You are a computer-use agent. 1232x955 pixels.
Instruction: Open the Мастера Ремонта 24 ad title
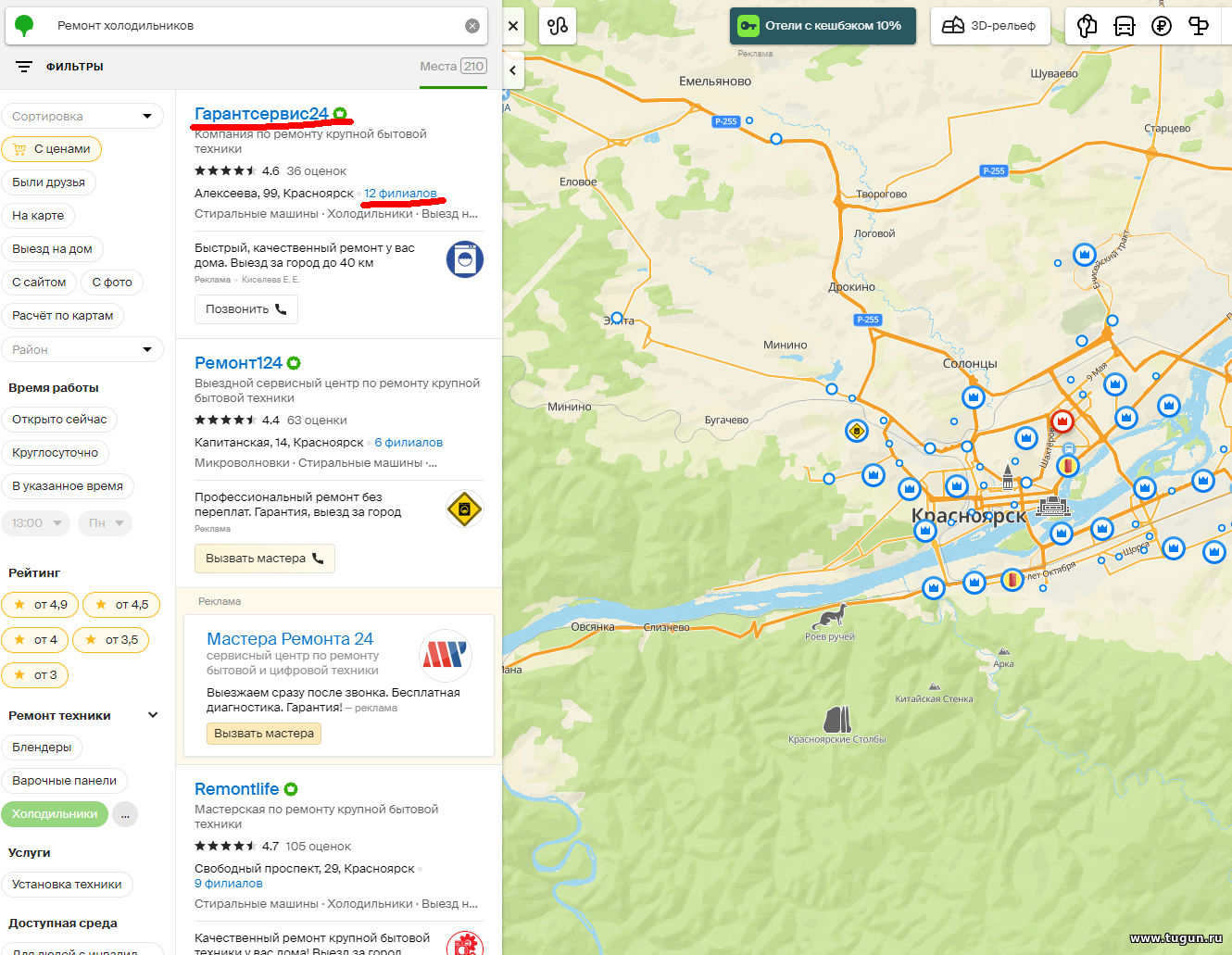(290, 638)
